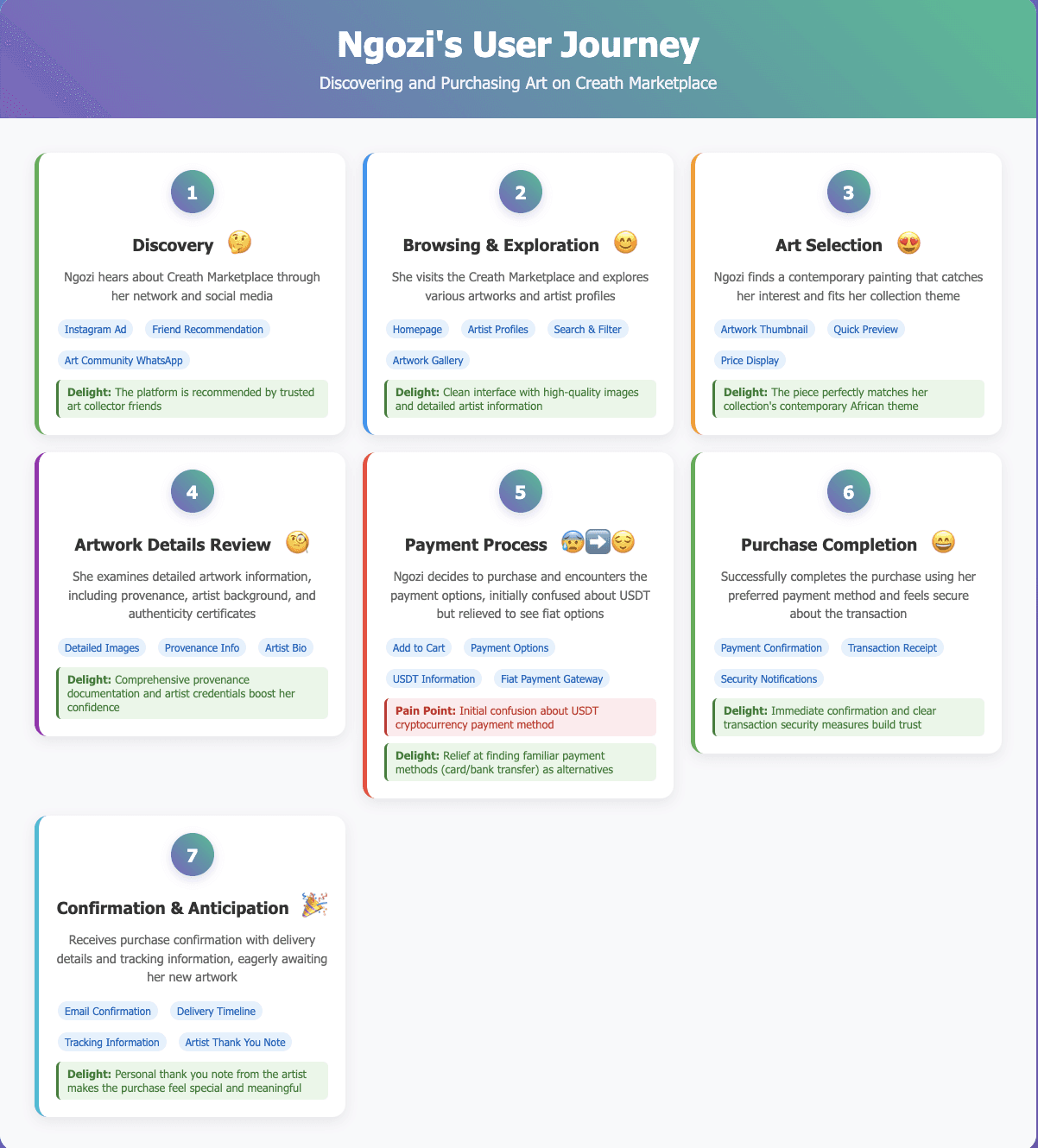This screenshot has width=1038, height=1148.
Task: Click the Delight note about trusted collector friends
Action: click(x=192, y=399)
